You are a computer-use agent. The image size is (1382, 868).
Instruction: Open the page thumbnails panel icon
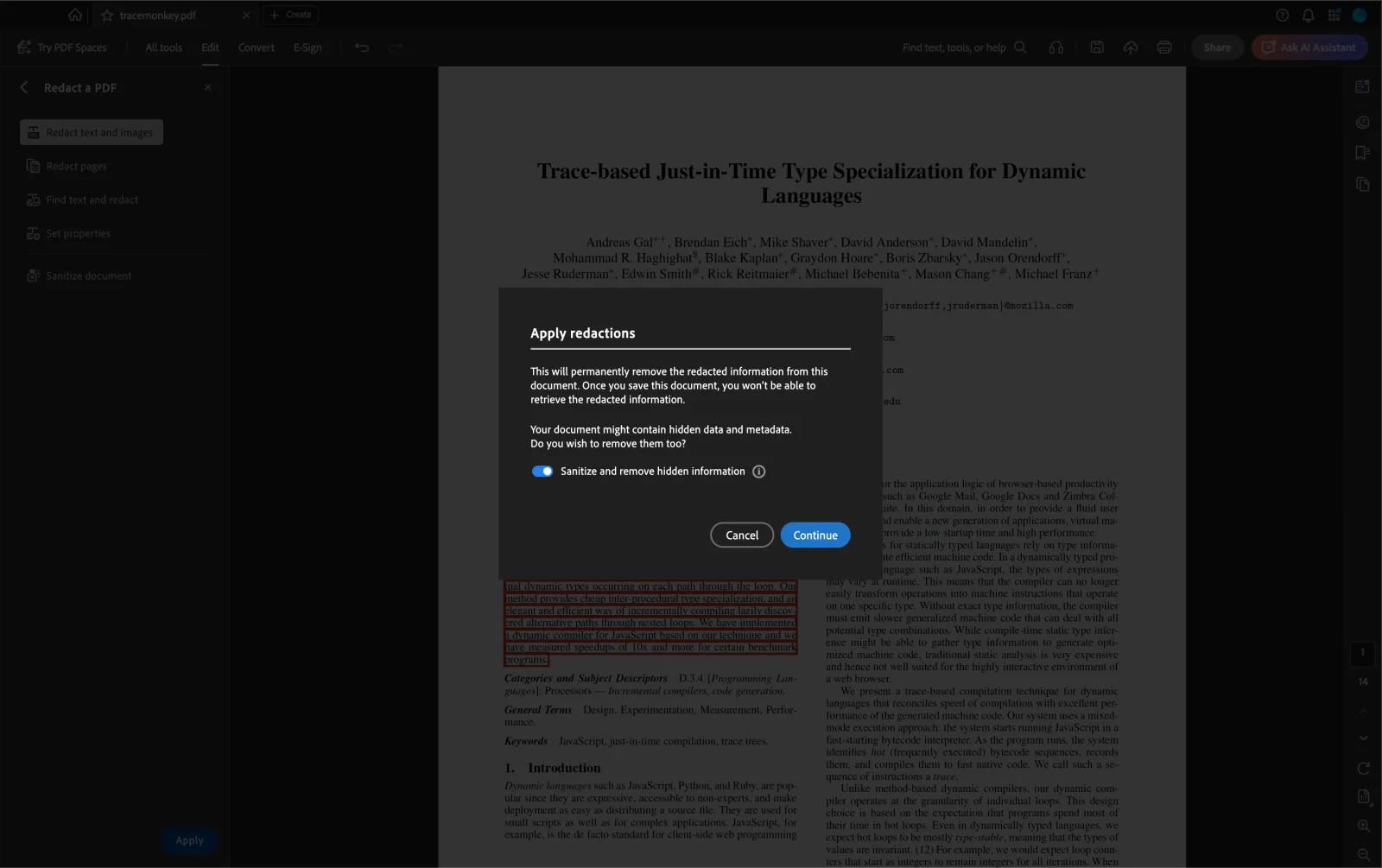1362,184
